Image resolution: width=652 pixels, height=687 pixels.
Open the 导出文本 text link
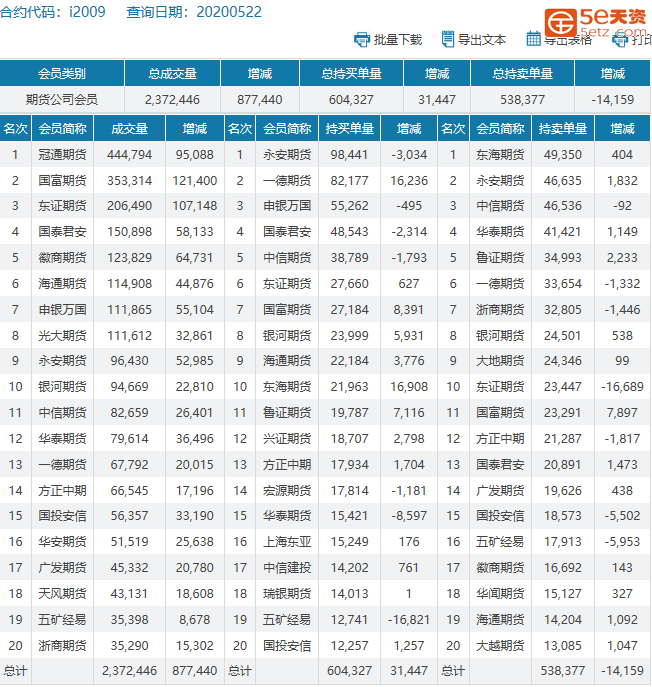point(482,40)
